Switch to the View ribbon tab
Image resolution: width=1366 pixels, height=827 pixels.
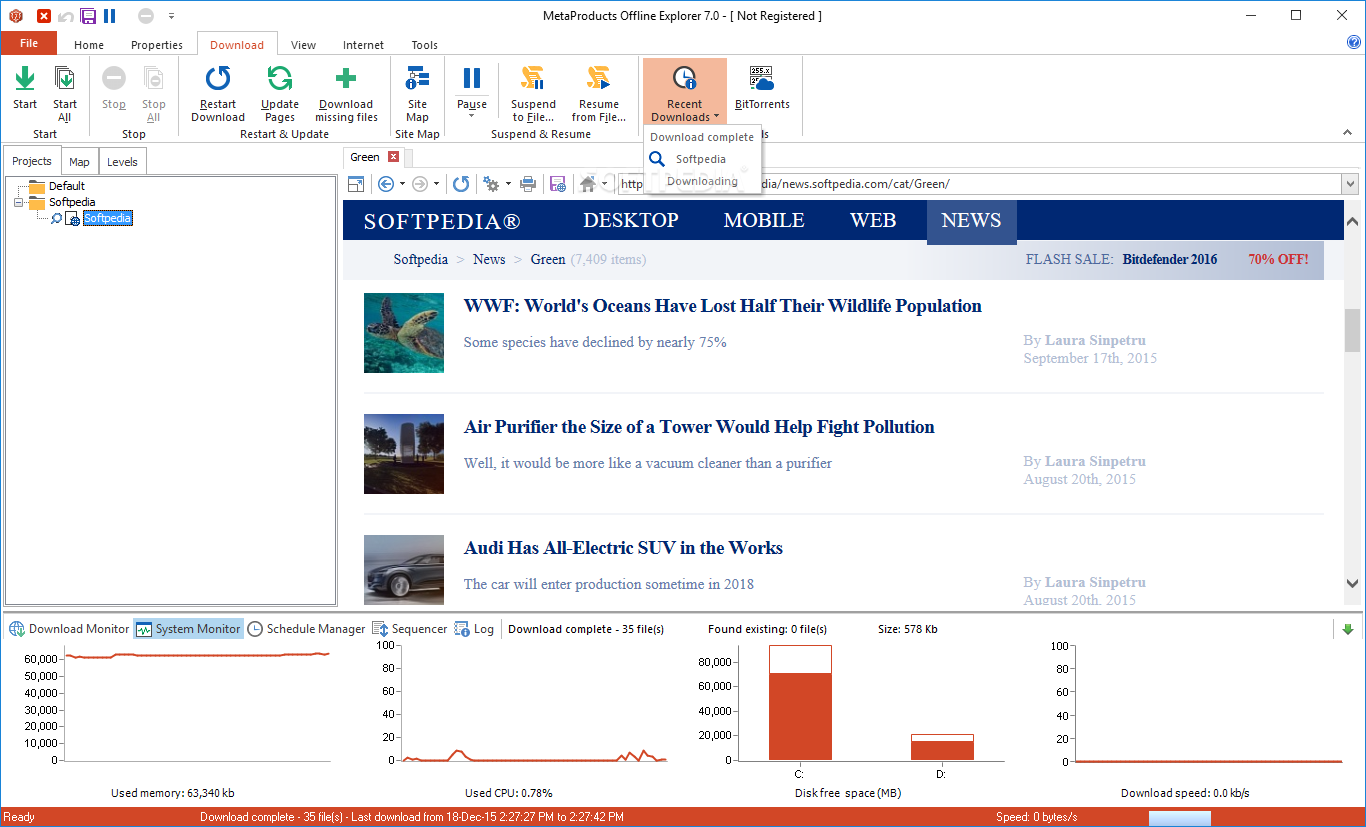303,45
